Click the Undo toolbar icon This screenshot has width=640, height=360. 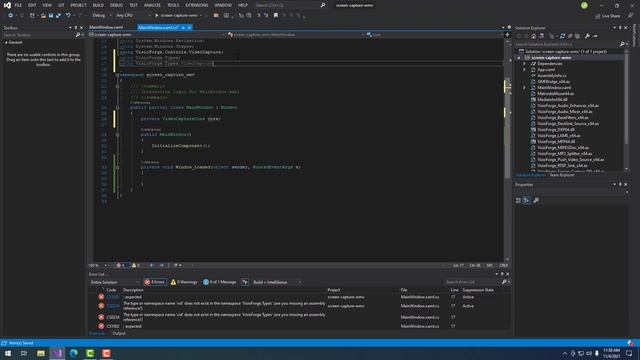click(x=68, y=16)
